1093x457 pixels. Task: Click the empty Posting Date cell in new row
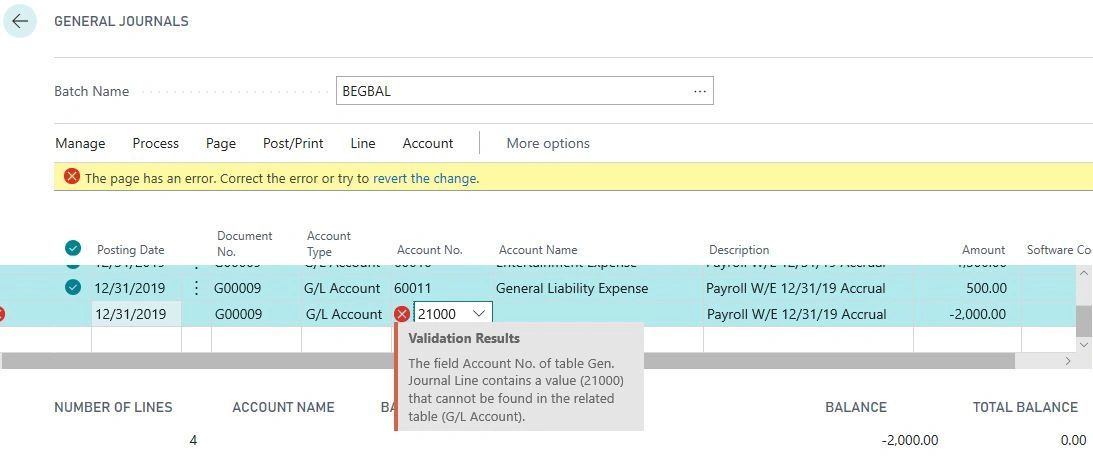tap(136, 339)
